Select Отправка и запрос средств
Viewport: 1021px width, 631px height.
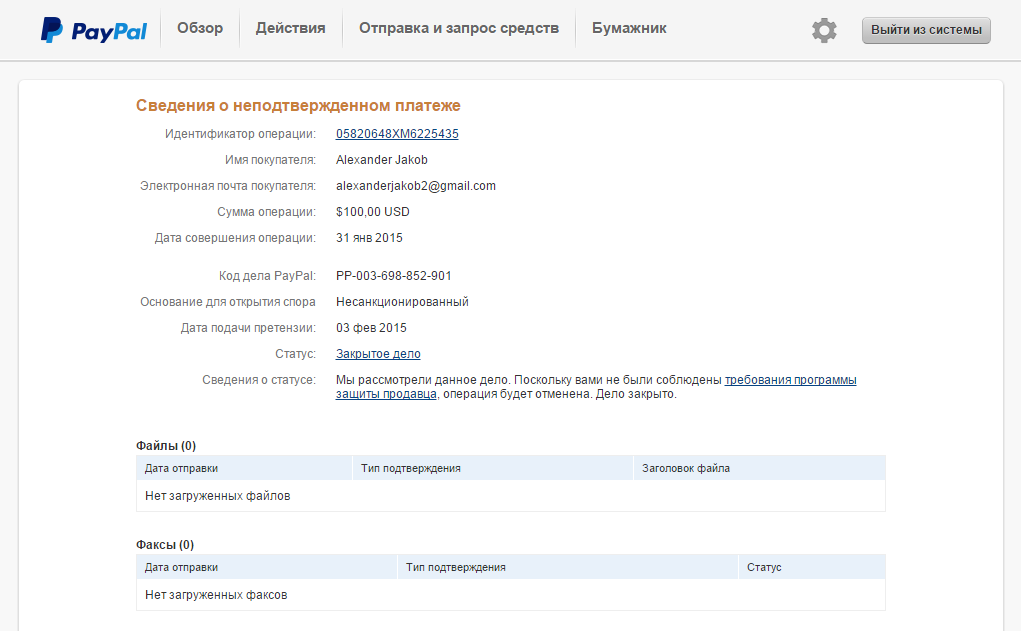pos(459,28)
